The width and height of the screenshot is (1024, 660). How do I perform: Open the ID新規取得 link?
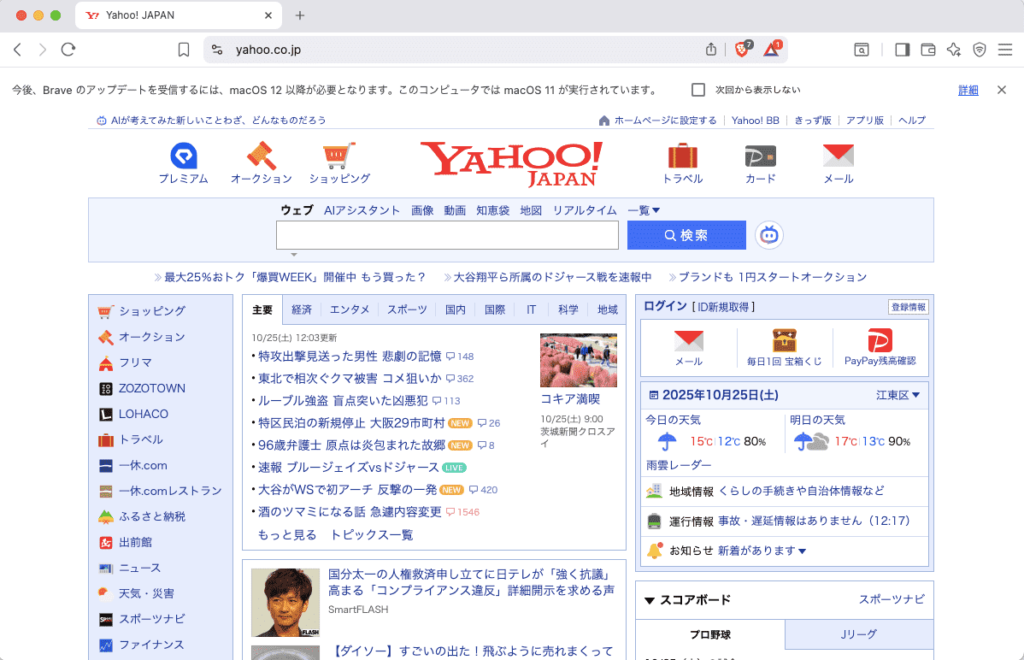tap(726, 307)
